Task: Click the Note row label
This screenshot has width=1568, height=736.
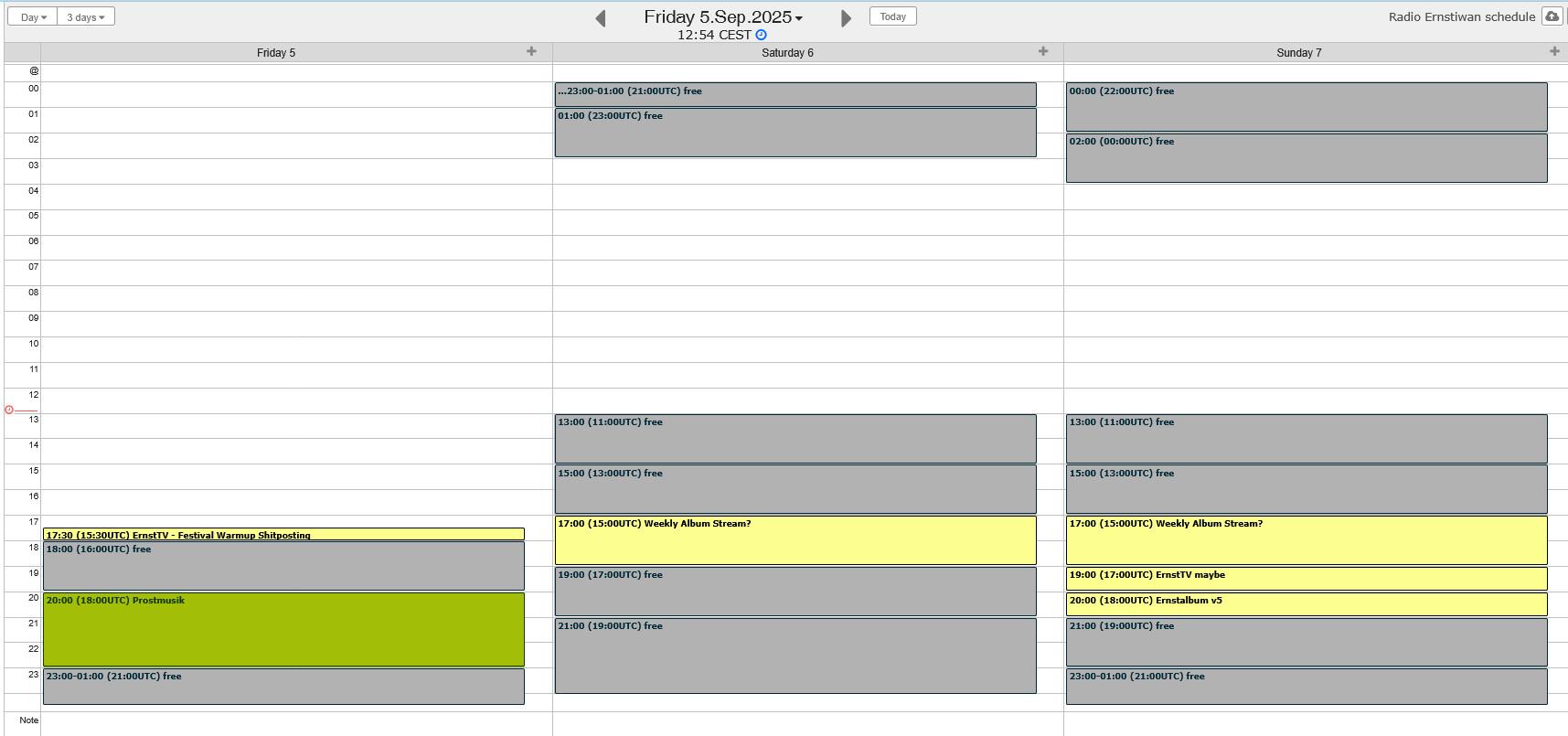Action: pyautogui.click(x=29, y=720)
